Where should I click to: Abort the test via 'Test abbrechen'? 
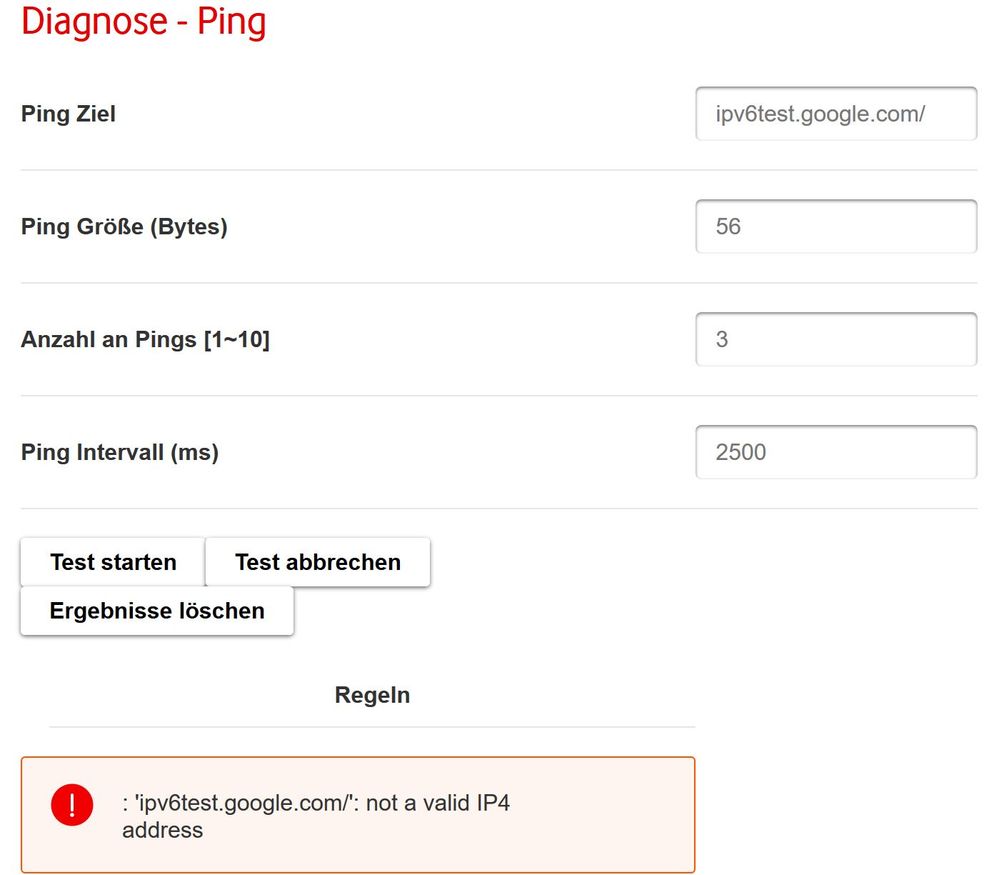[317, 561]
